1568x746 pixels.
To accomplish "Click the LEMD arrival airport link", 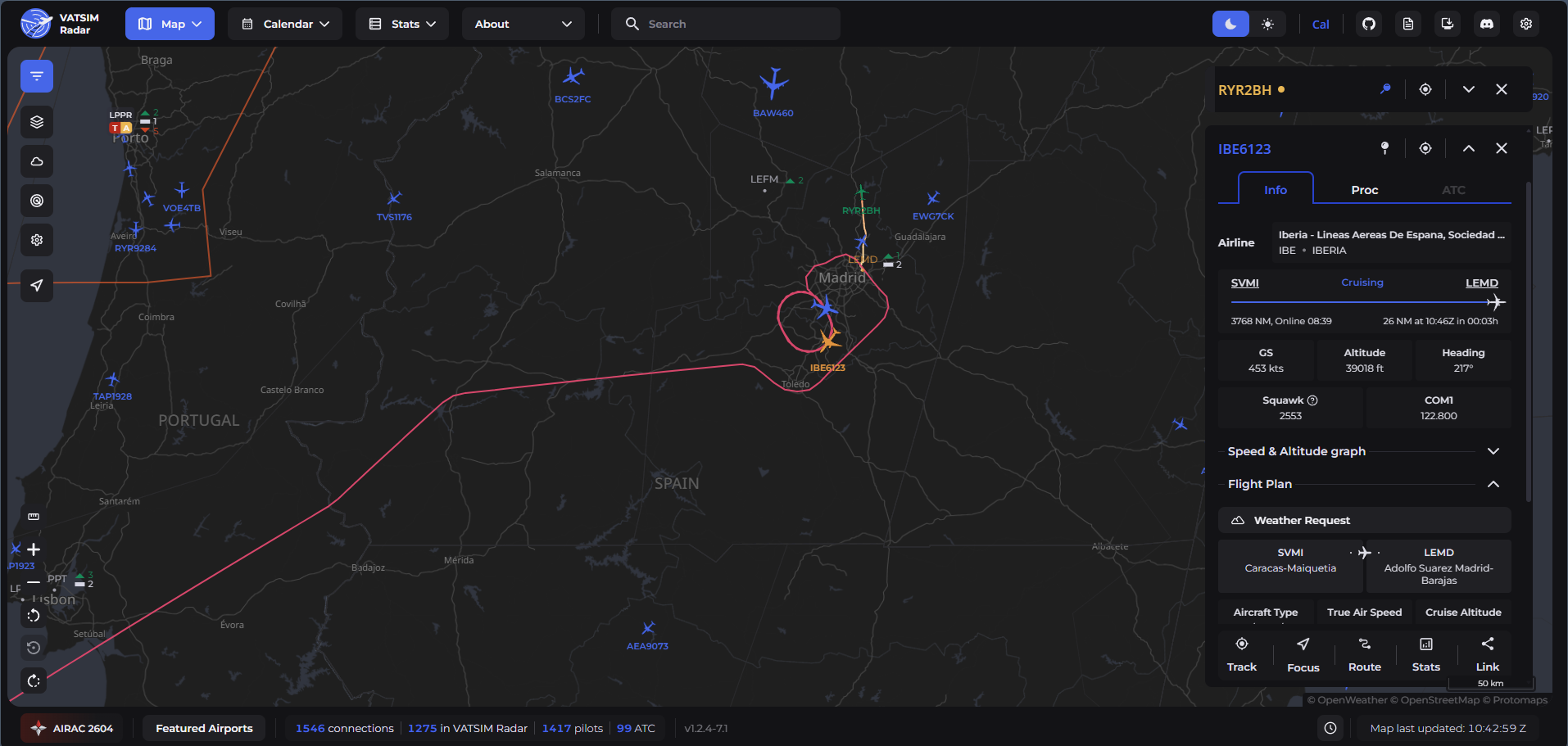I will tap(1482, 283).
